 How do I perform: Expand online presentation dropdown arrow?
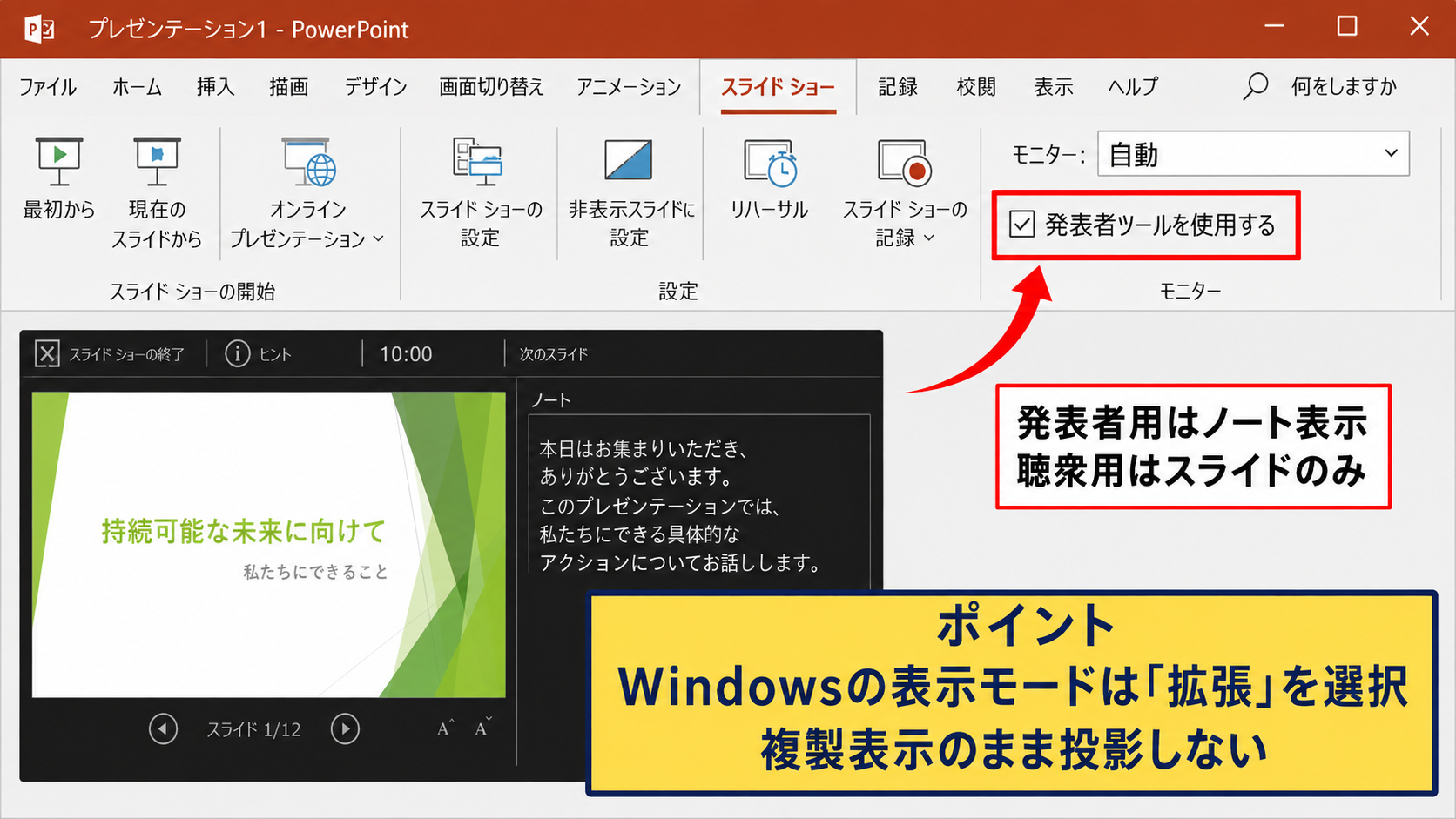(379, 238)
